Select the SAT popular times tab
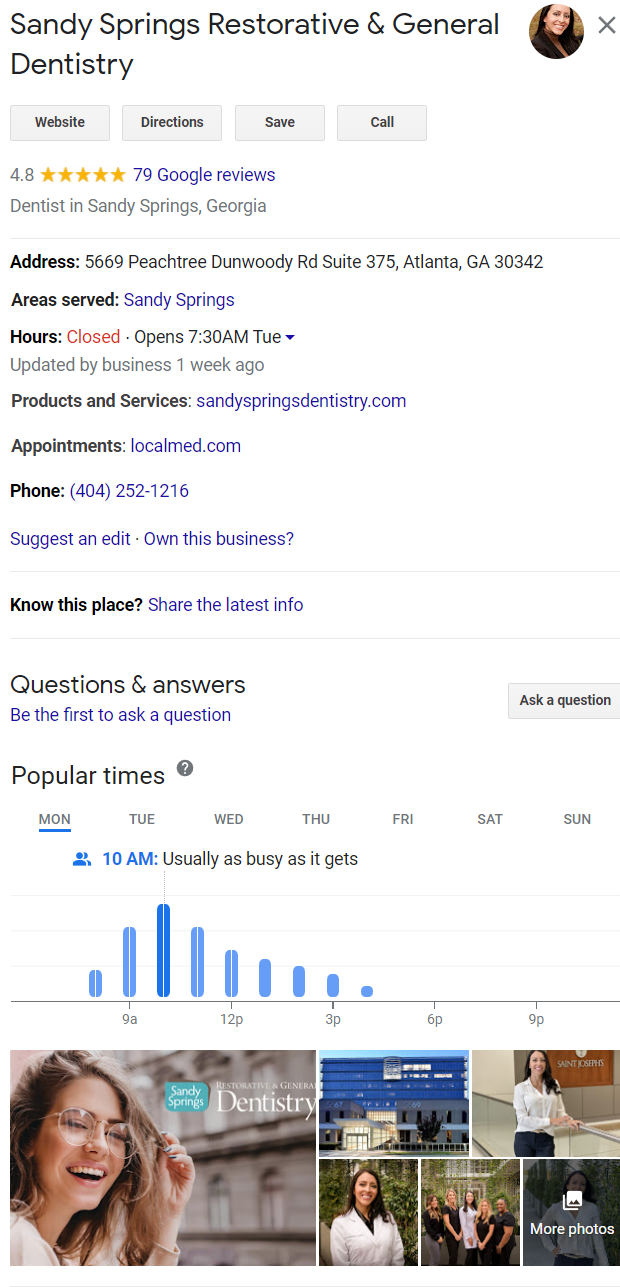 point(490,819)
